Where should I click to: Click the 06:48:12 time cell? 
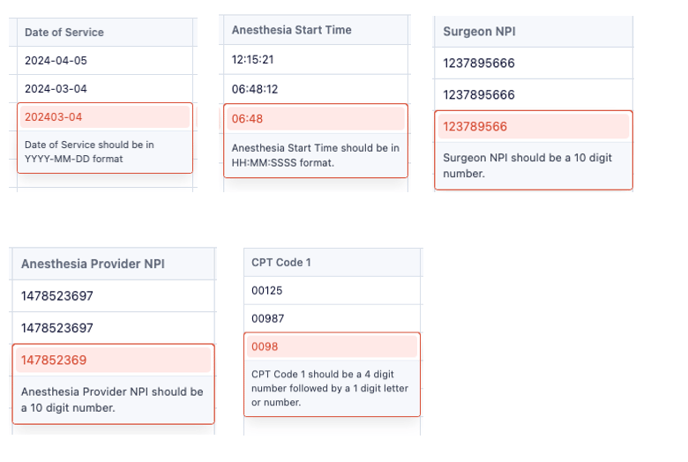pos(315,89)
